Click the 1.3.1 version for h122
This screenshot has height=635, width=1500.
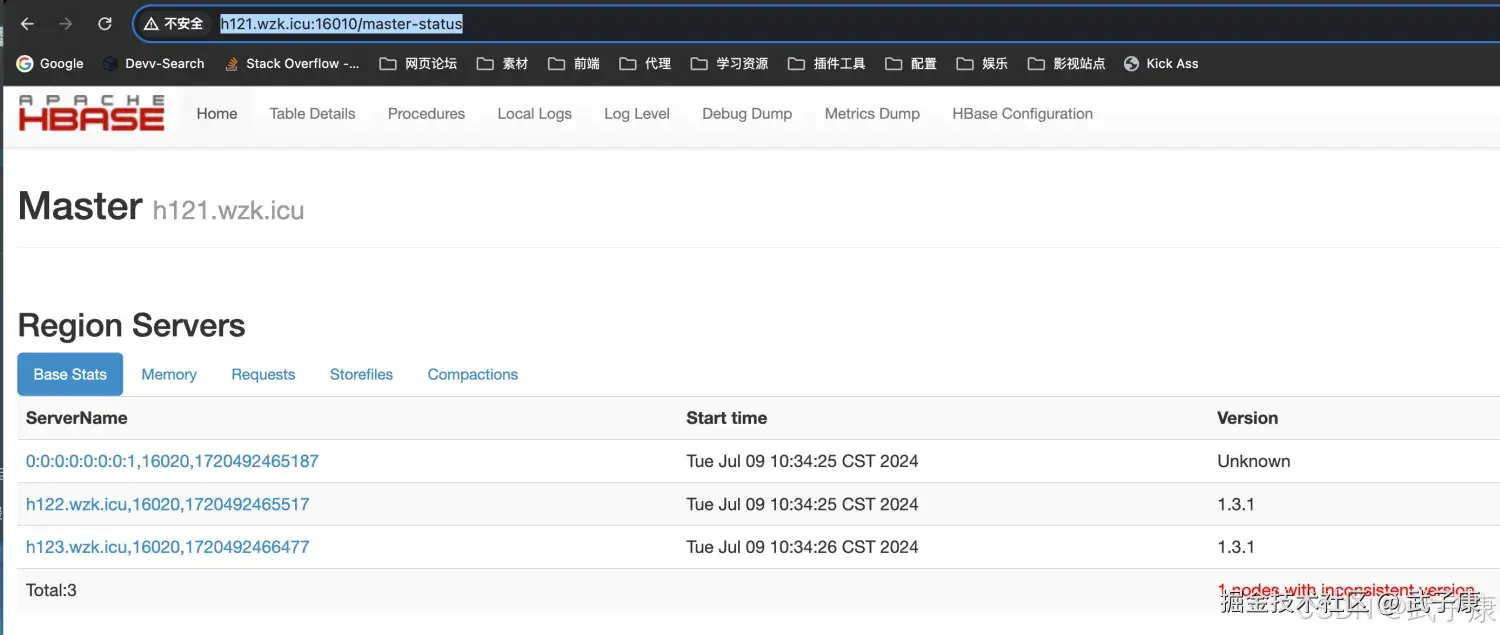pyautogui.click(x=1235, y=504)
